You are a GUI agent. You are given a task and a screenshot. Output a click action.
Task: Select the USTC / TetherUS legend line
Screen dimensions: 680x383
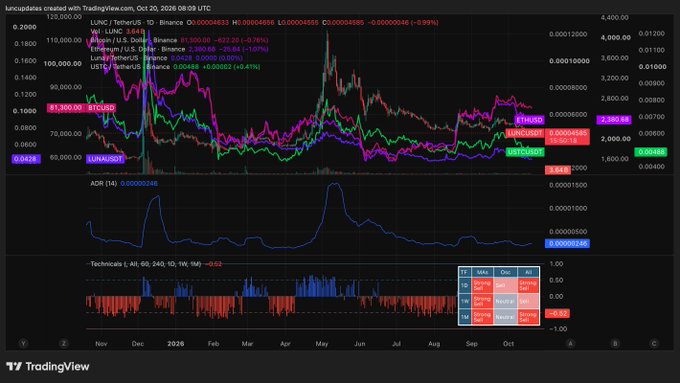(x=175, y=67)
